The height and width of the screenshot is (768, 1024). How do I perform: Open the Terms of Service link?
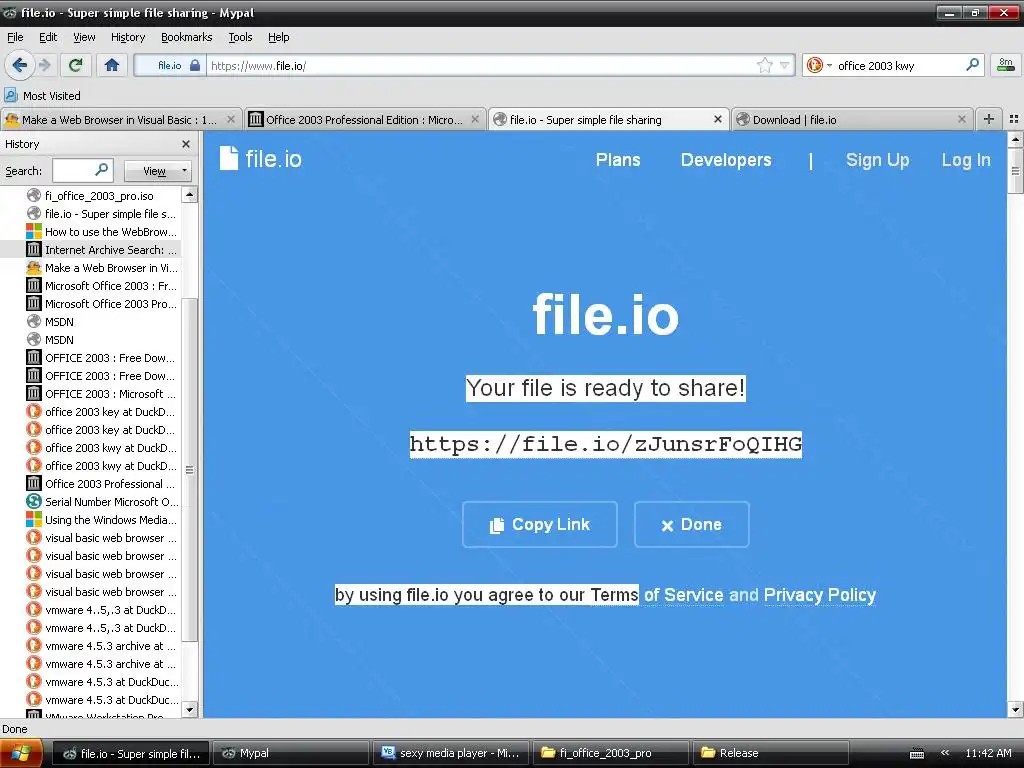[656, 595]
